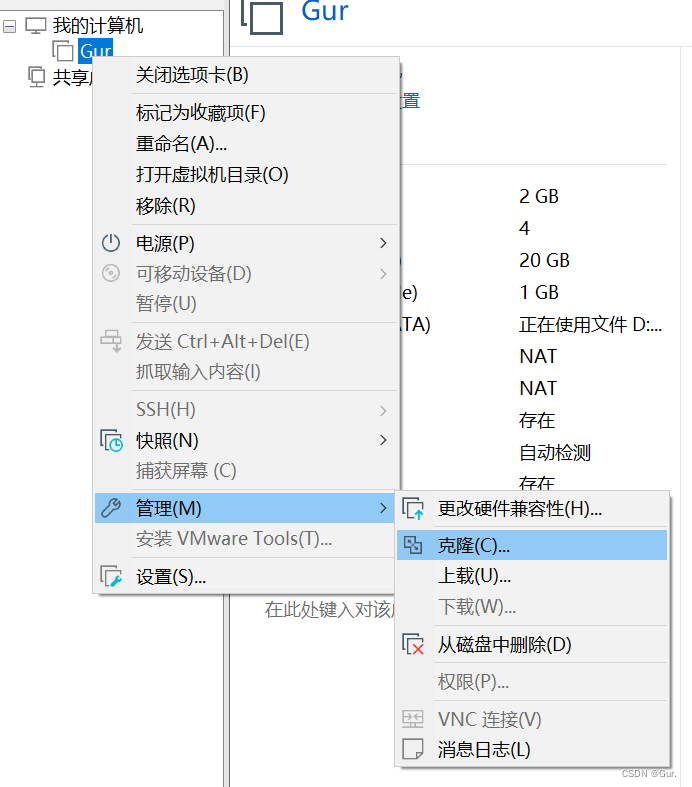The width and height of the screenshot is (692, 787).
Task: Click the Gur title in the tab header
Action: click(x=324, y=11)
